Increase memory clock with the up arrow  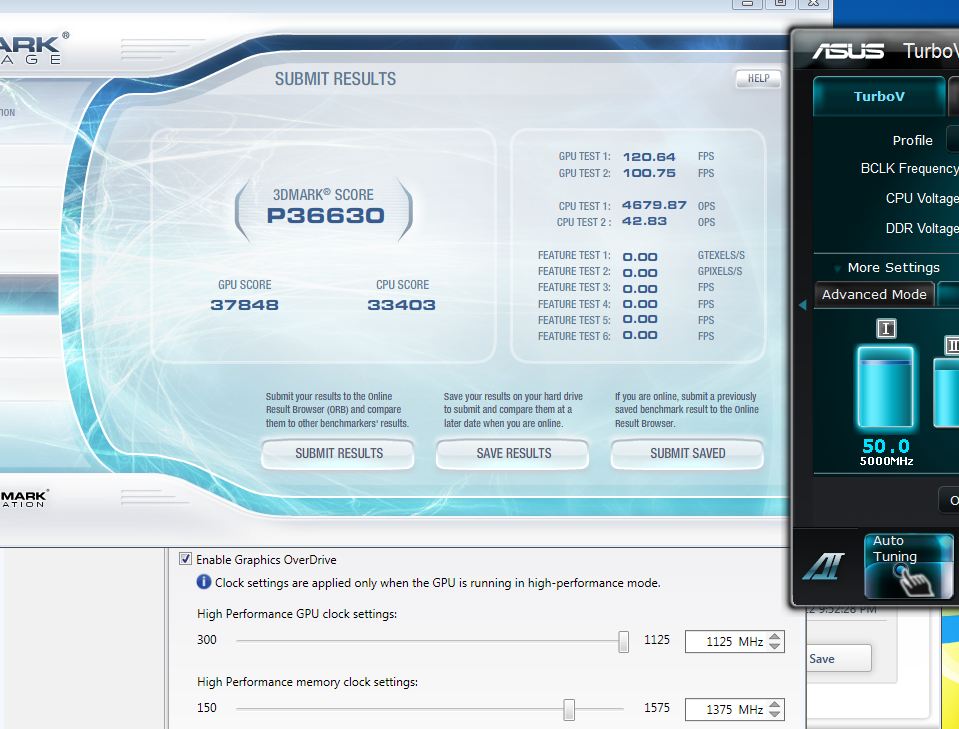[x=775, y=704]
